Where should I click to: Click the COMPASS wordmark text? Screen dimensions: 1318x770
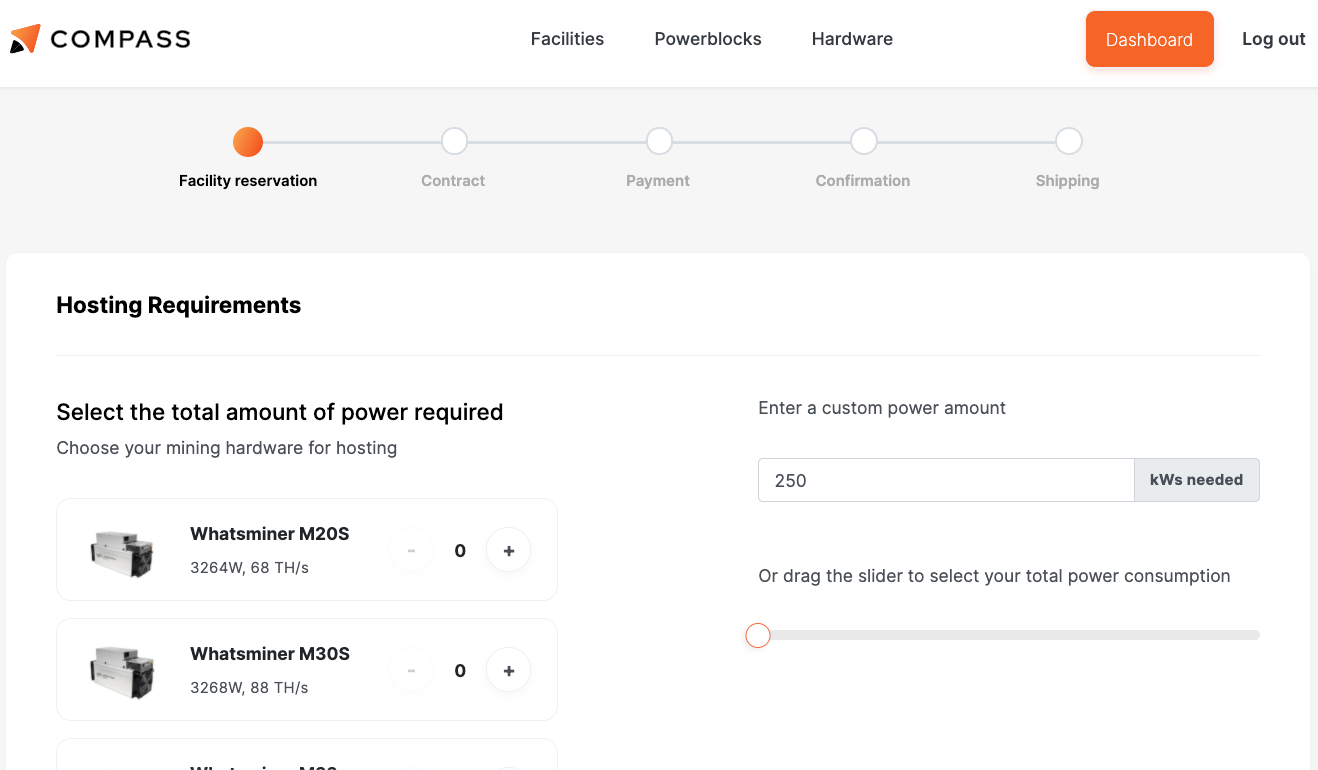(x=120, y=39)
